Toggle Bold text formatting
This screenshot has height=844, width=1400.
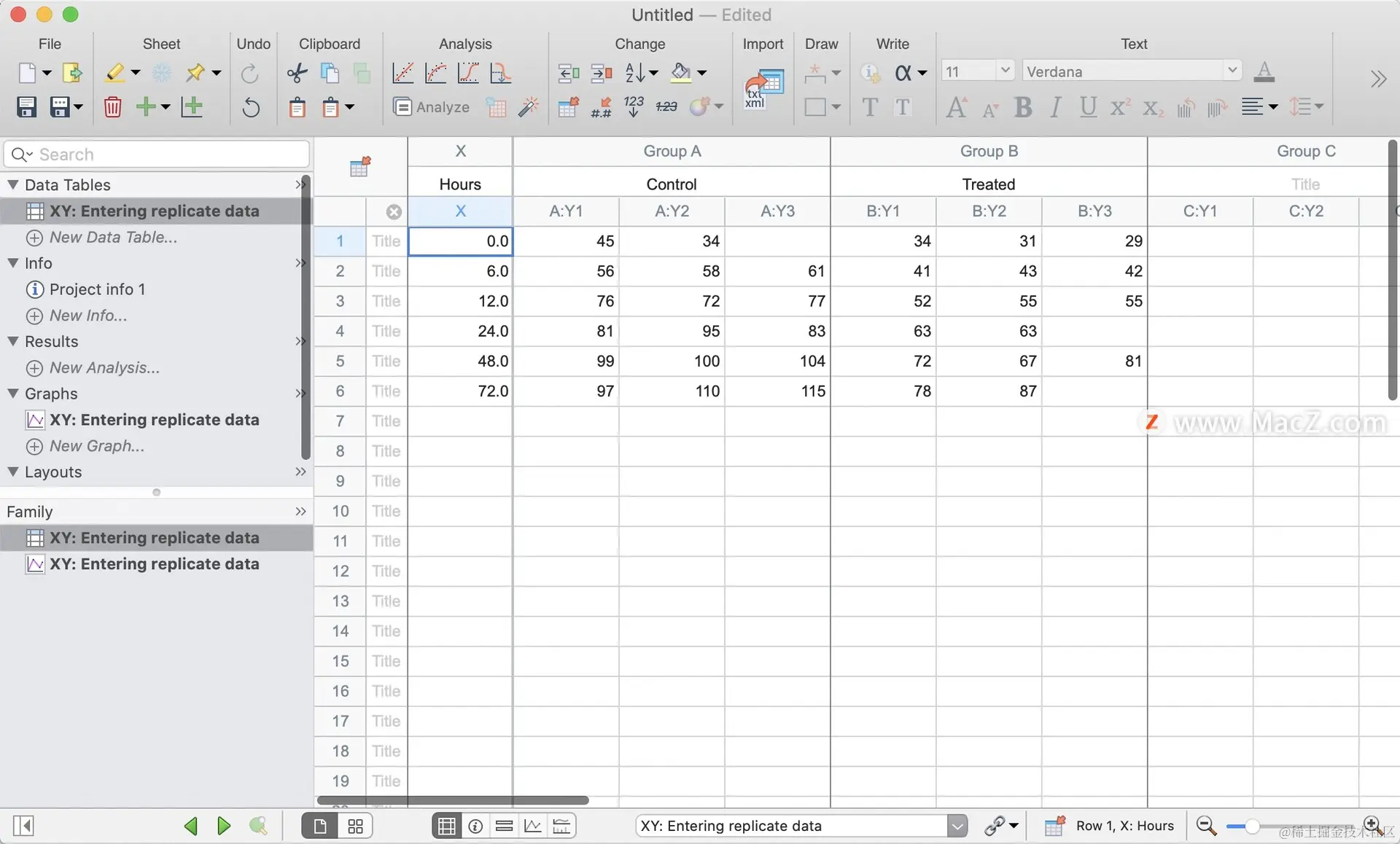[x=1022, y=107]
